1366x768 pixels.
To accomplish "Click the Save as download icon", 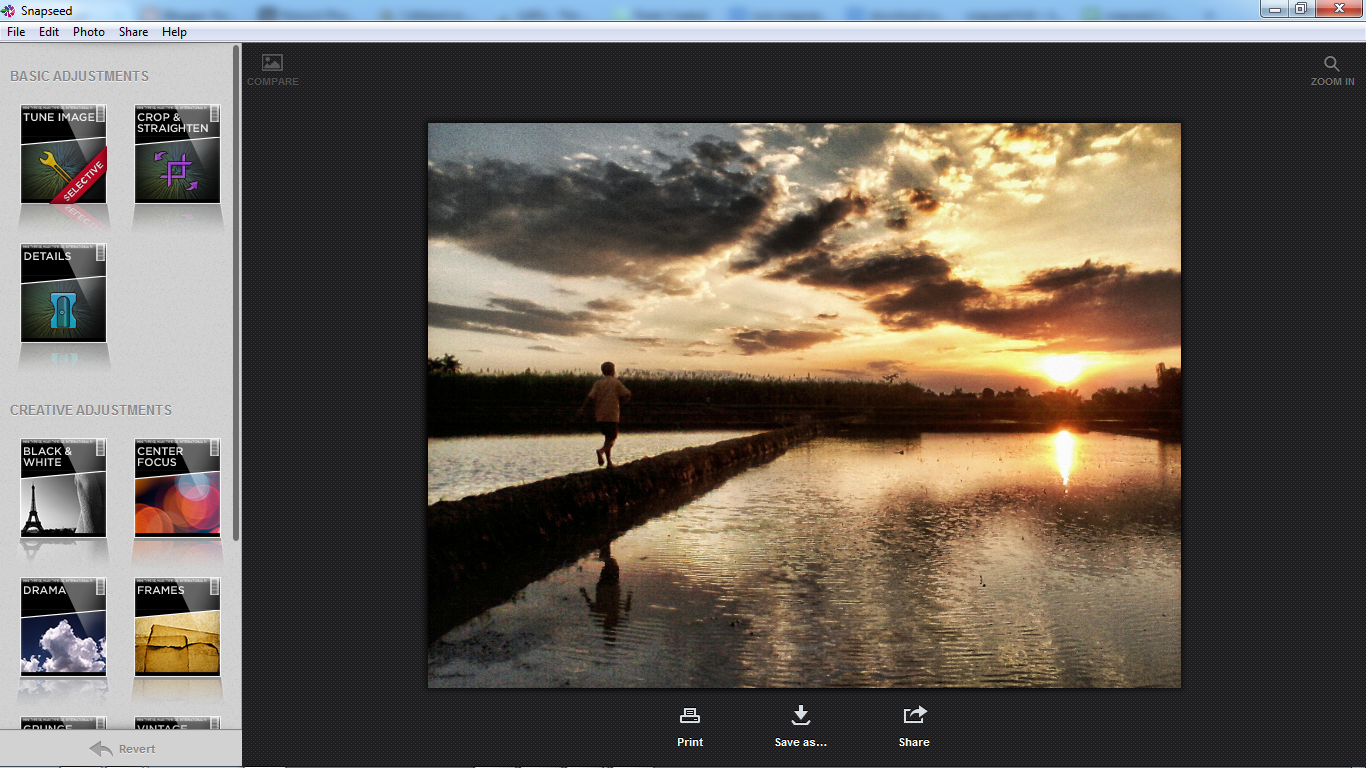I will [800, 714].
